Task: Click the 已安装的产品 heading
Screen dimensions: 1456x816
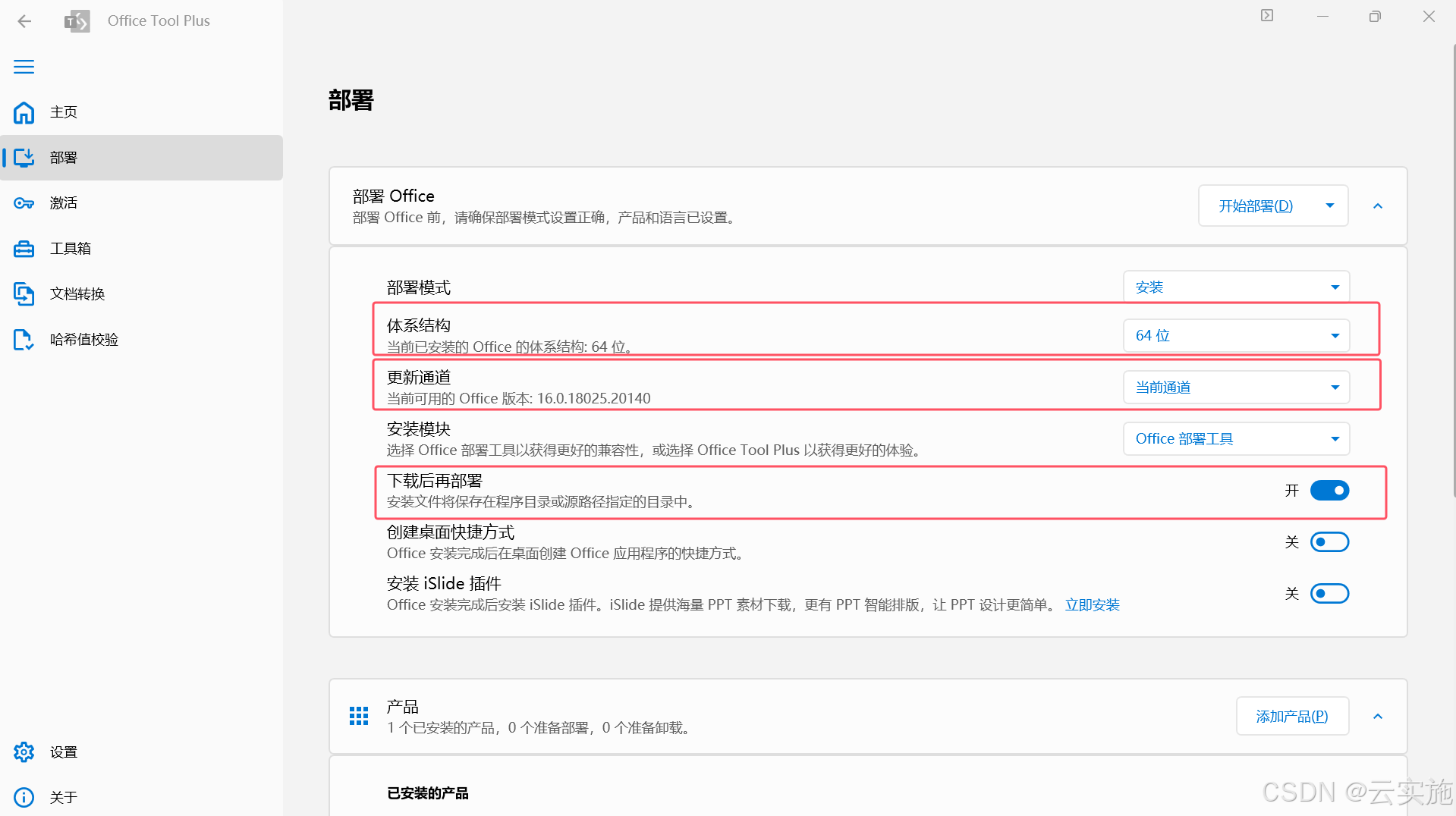Action: click(428, 793)
